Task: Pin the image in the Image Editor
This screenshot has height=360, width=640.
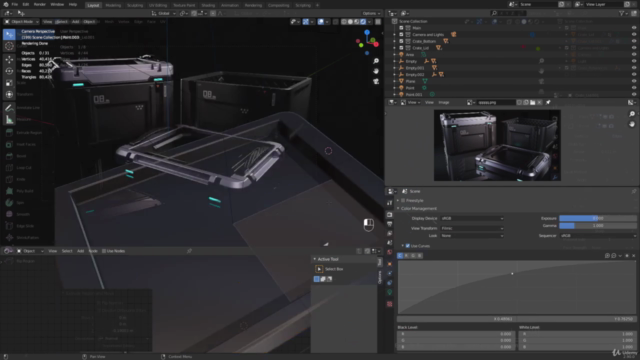Action: pyautogui.click(x=548, y=102)
